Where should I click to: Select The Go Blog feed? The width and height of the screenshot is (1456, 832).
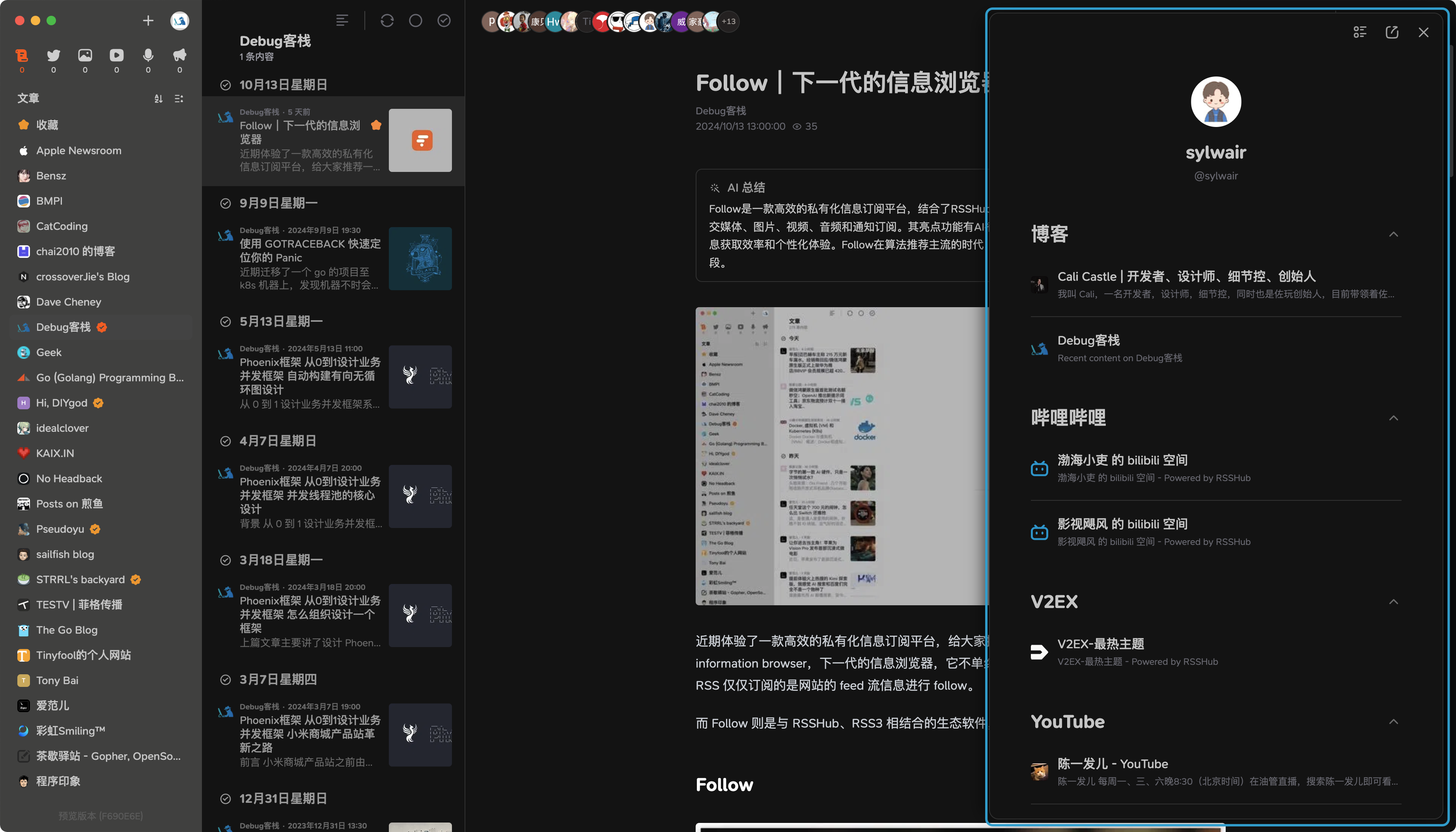(67, 630)
